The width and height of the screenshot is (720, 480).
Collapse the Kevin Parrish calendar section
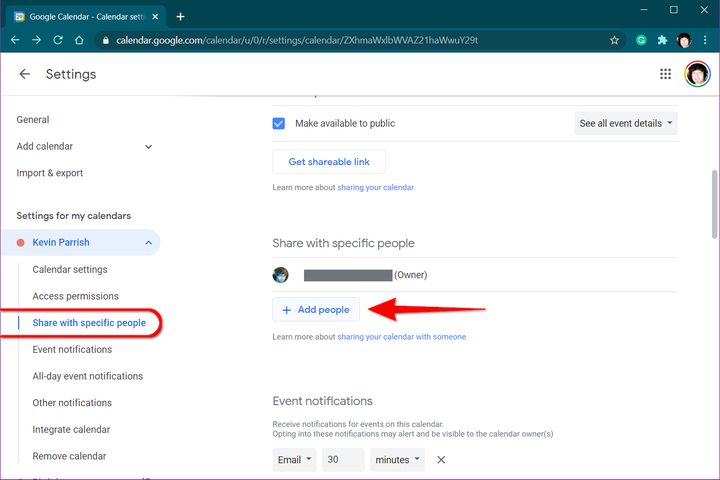pos(148,243)
